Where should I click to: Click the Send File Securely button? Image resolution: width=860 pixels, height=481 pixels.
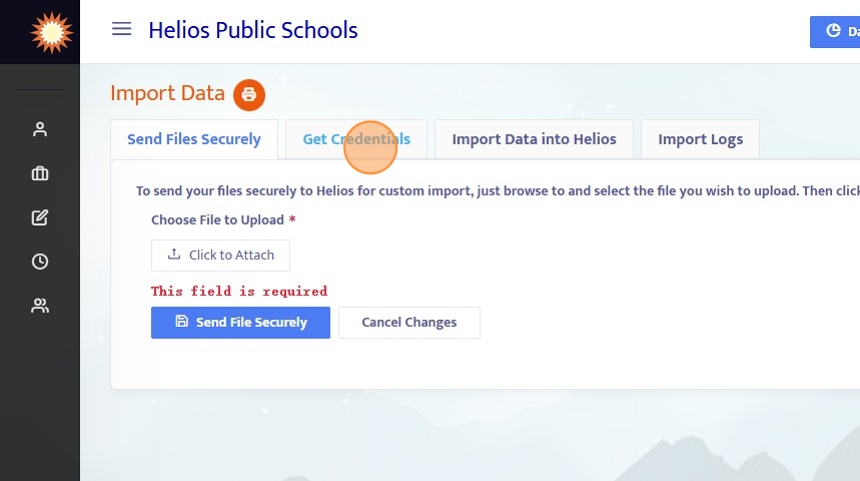click(241, 322)
